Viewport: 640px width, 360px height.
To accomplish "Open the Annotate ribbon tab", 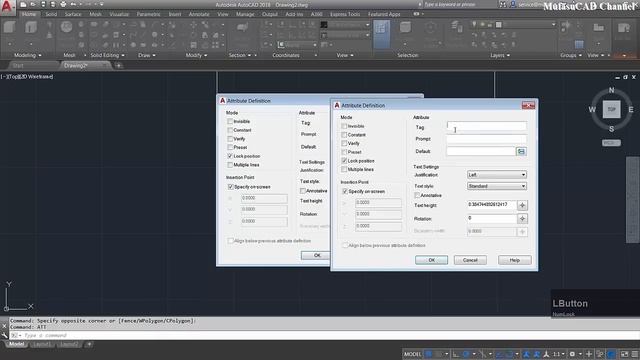I will (x=199, y=14).
